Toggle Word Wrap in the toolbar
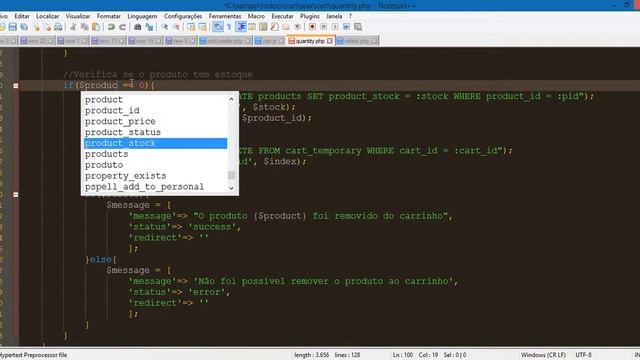The image size is (640, 360). [218, 27]
